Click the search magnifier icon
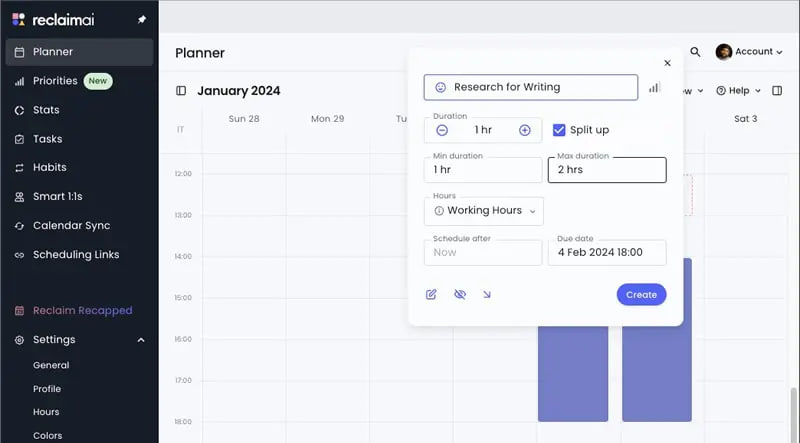 (695, 52)
